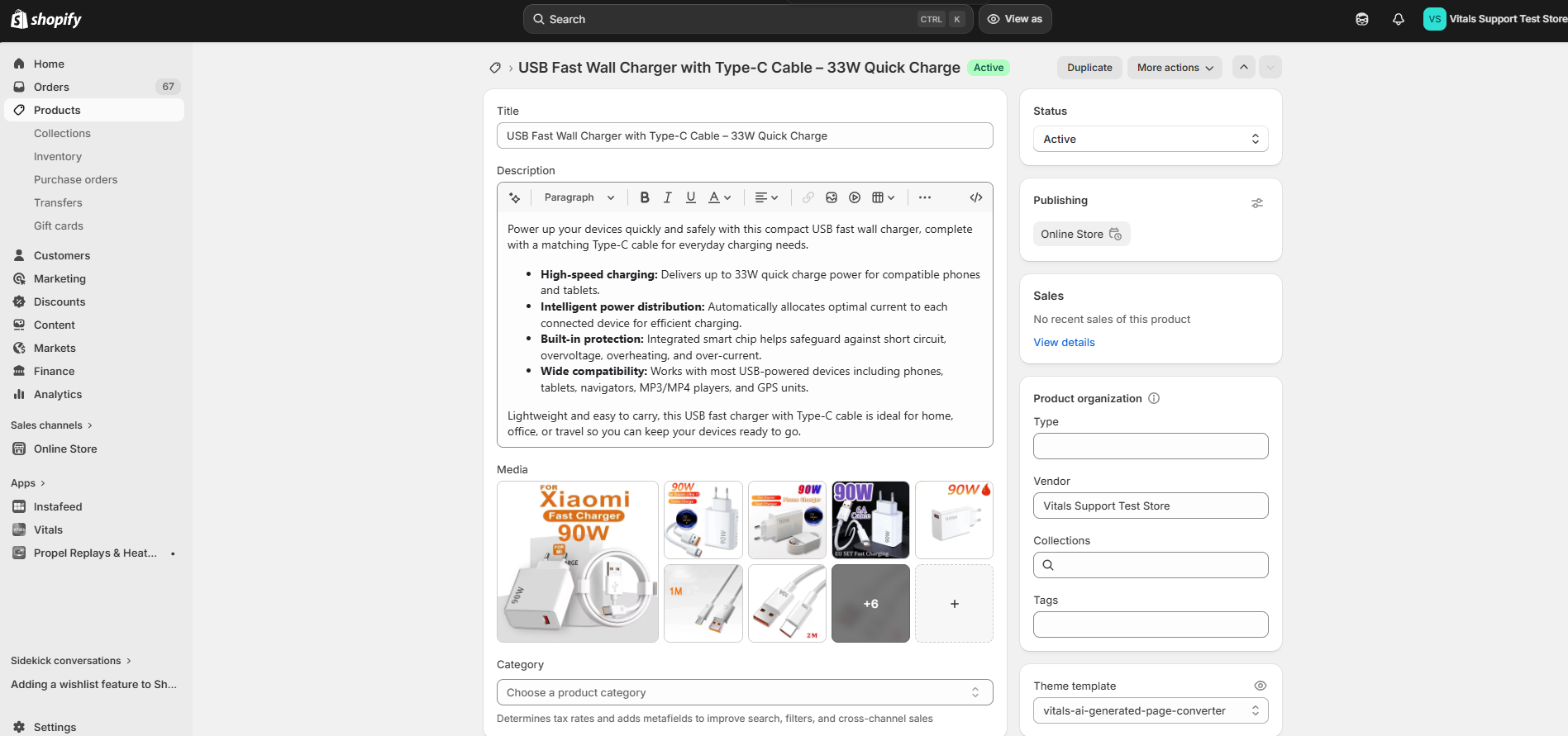The image size is (1568, 736).
Task: Manage publishing settings icon
Action: pyautogui.click(x=1257, y=203)
